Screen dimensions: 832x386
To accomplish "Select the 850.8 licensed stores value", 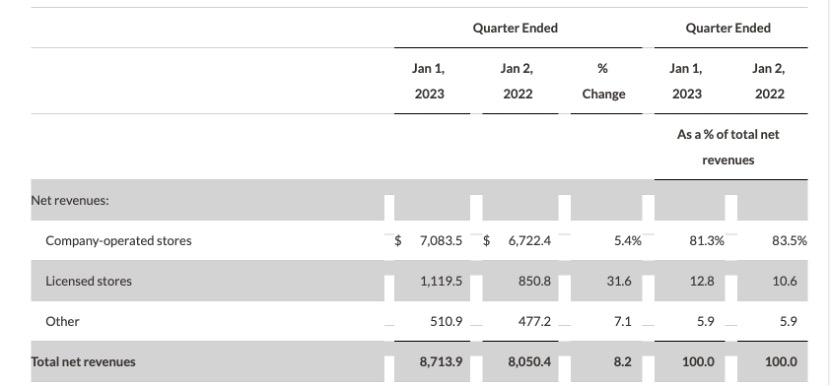I will 535,281.
